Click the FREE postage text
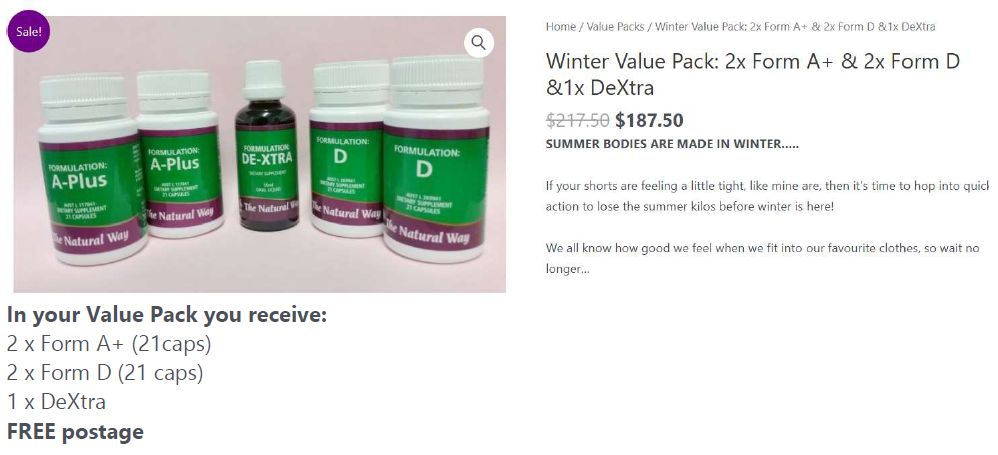 [x=75, y=431]
